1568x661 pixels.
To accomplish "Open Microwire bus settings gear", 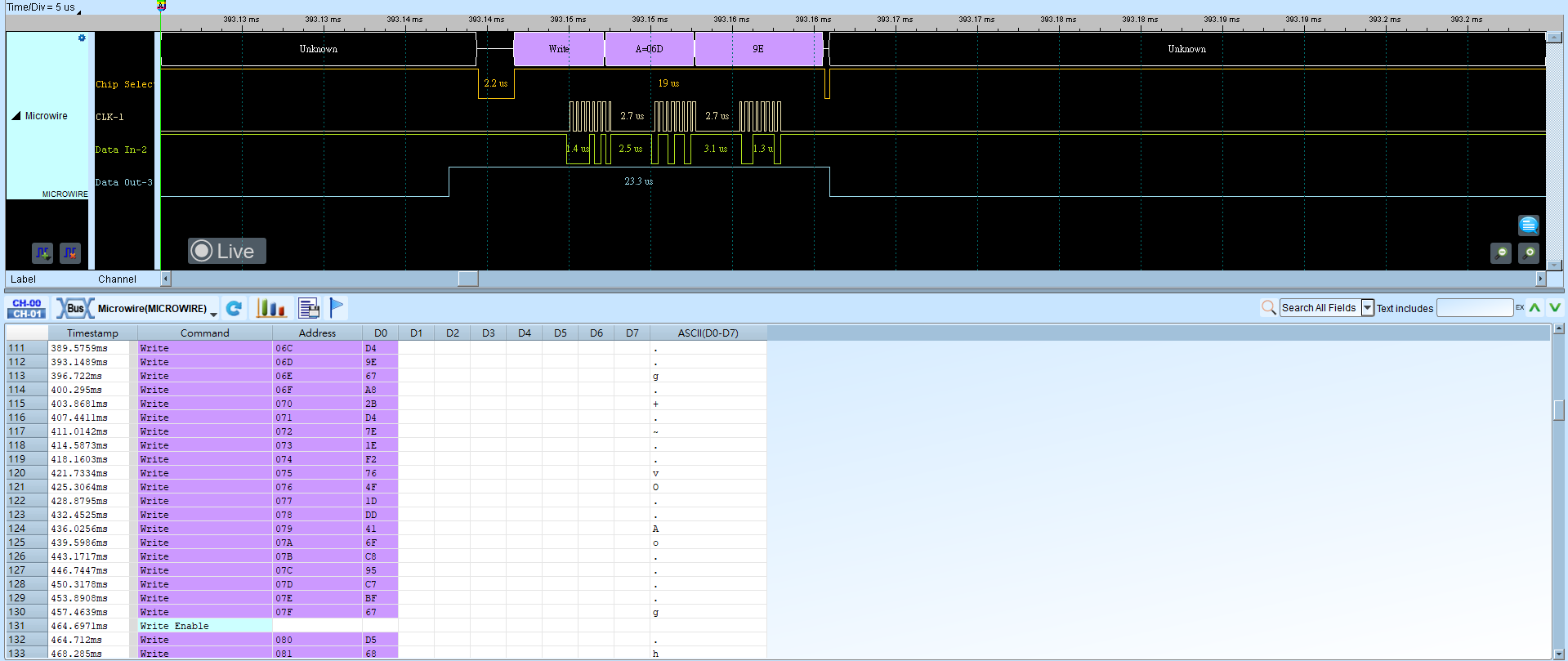I will tap(82, 38).
